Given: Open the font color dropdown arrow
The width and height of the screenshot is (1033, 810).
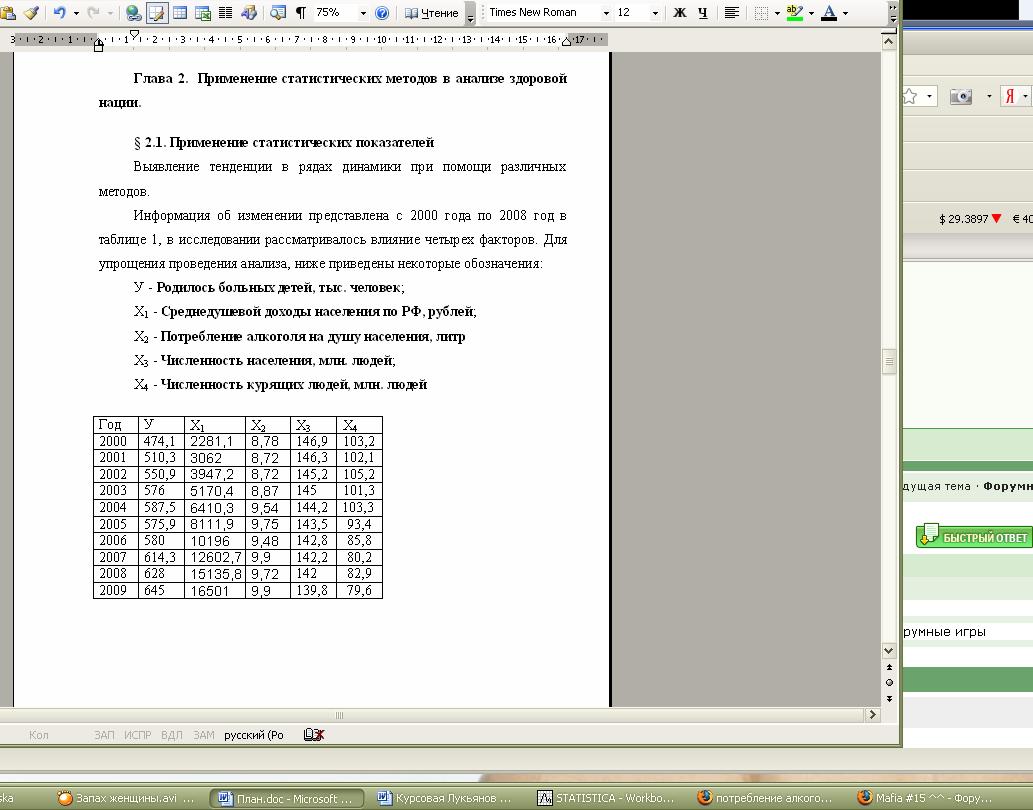Looking at the screenshot, I should point(845,13).
